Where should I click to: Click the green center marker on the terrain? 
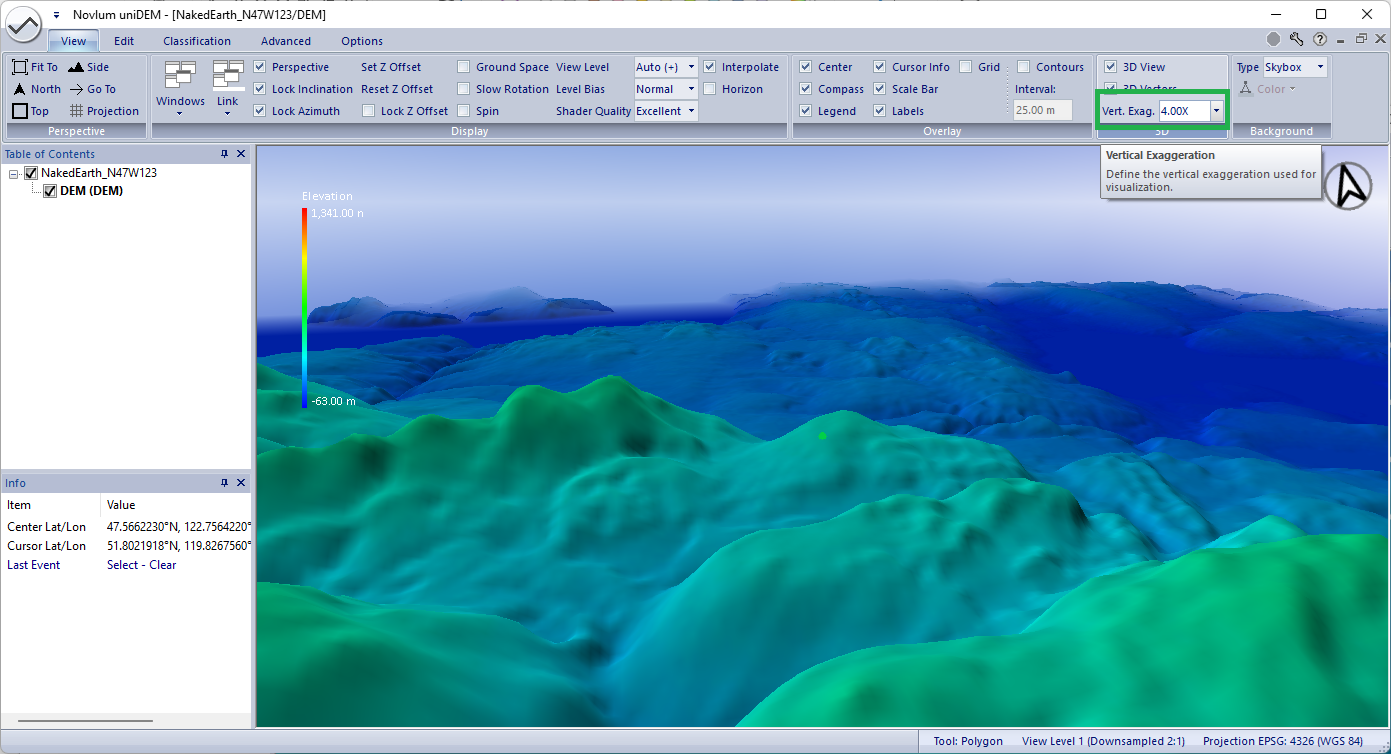click(x=823, y=436)
